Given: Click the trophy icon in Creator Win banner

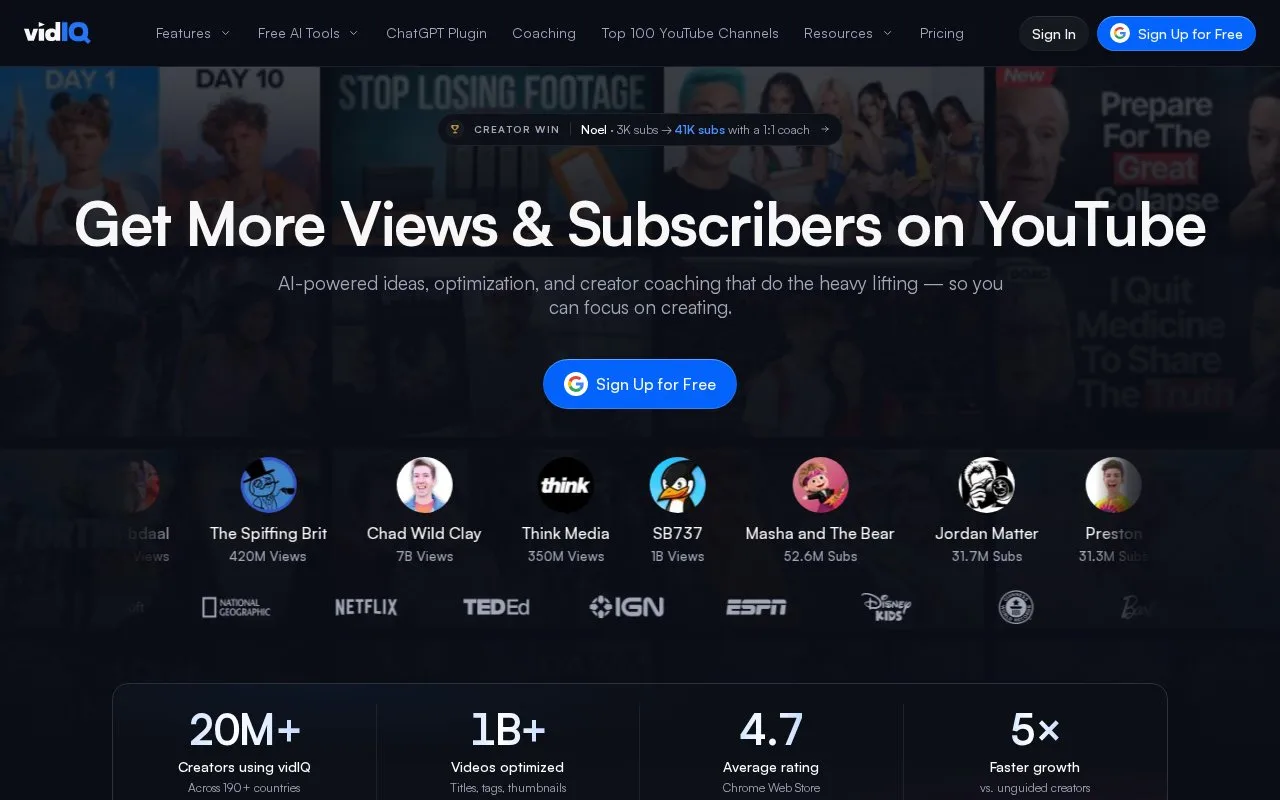Looking at the screenshot, I should tap(455, 129).
